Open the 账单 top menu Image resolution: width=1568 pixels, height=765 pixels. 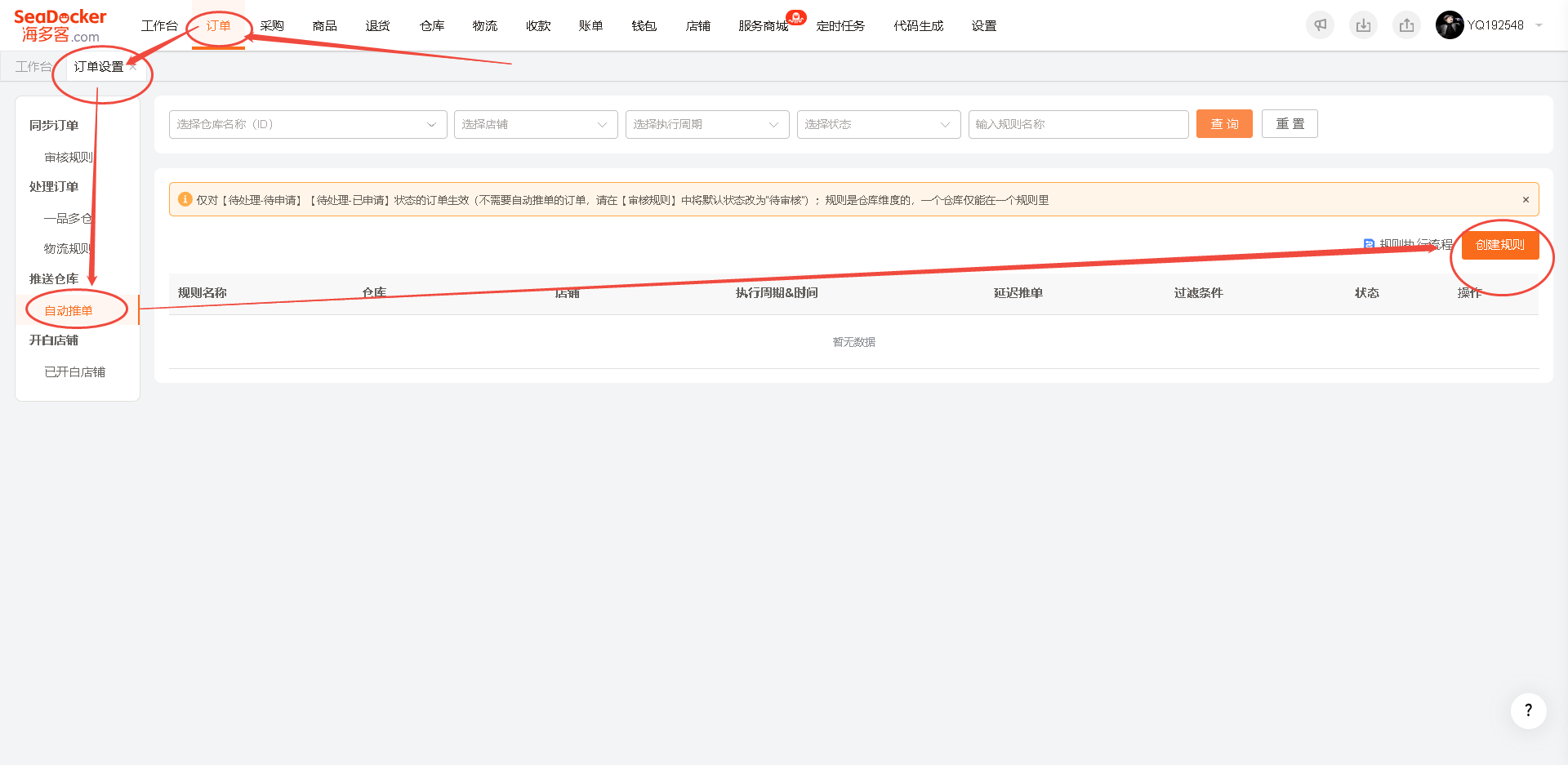[591, 26]
